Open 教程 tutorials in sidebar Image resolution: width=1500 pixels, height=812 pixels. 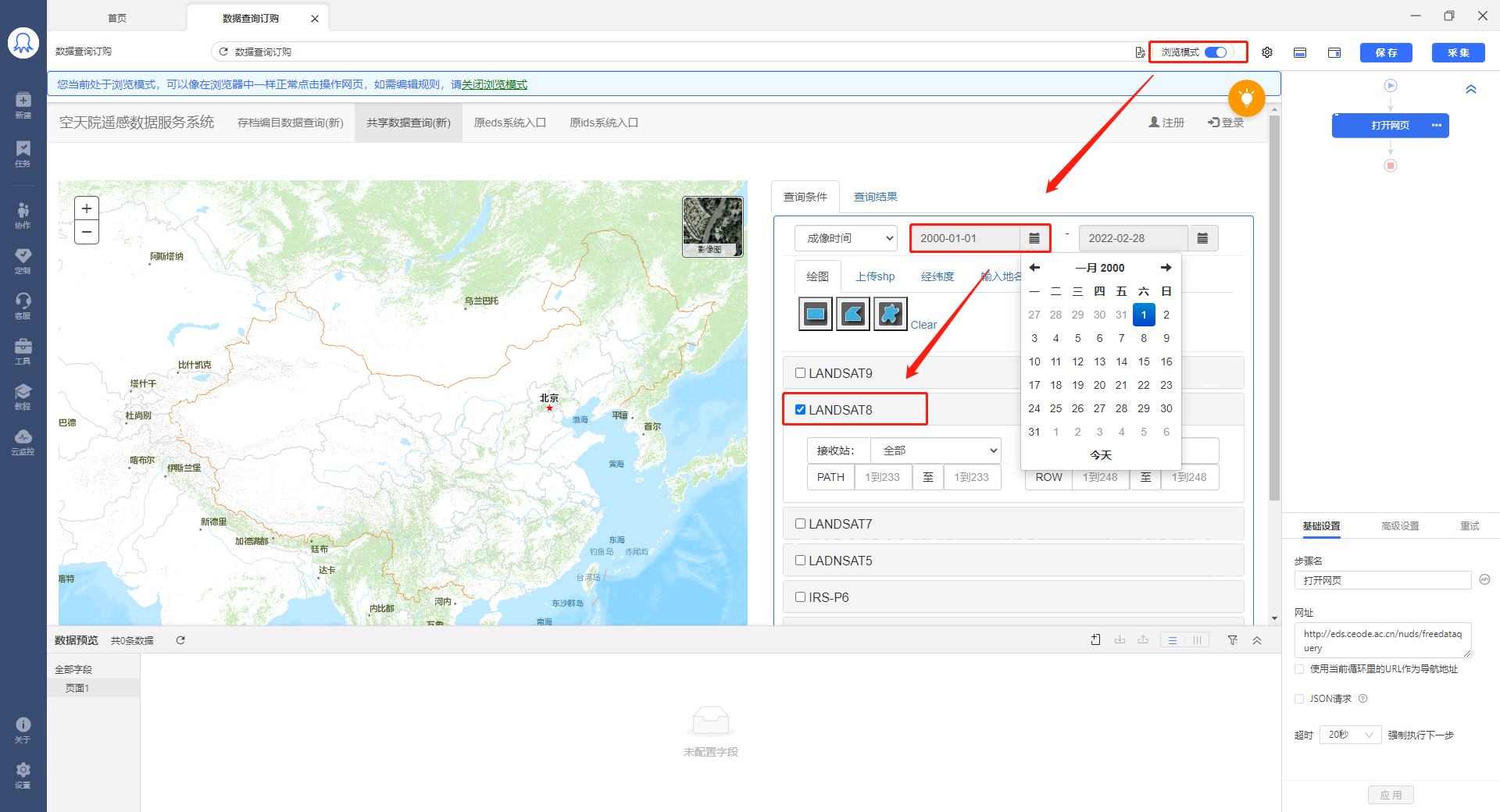[x=23, y=396]
